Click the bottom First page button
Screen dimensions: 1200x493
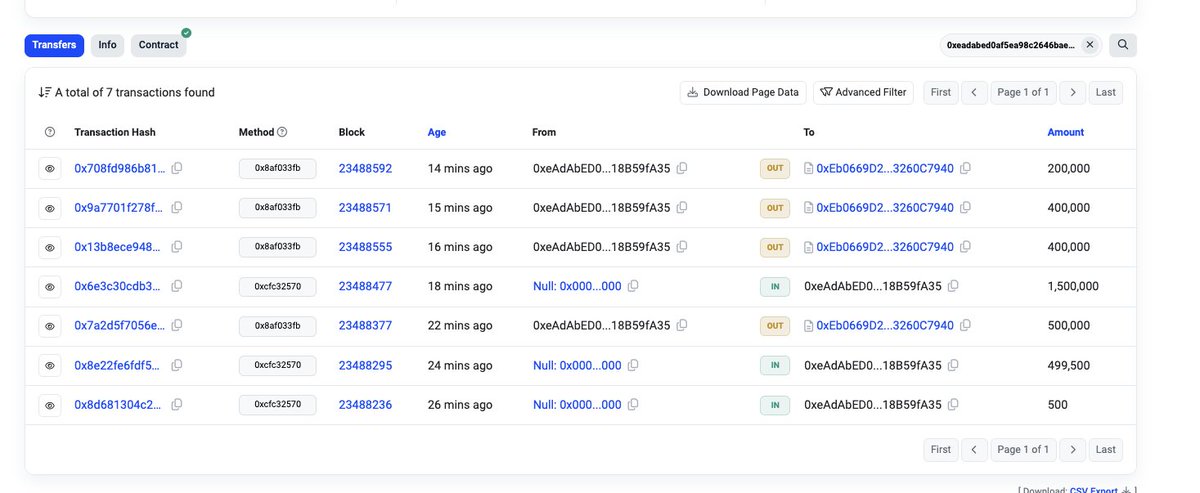[940, 450]
